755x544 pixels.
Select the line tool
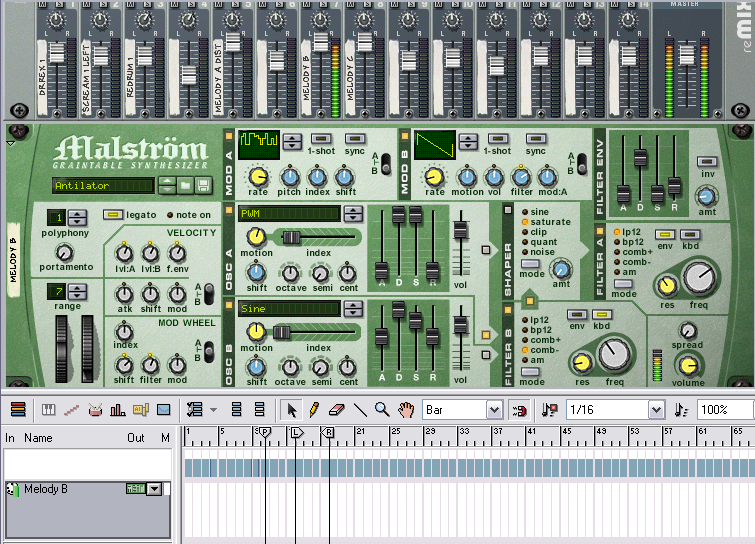360,410
